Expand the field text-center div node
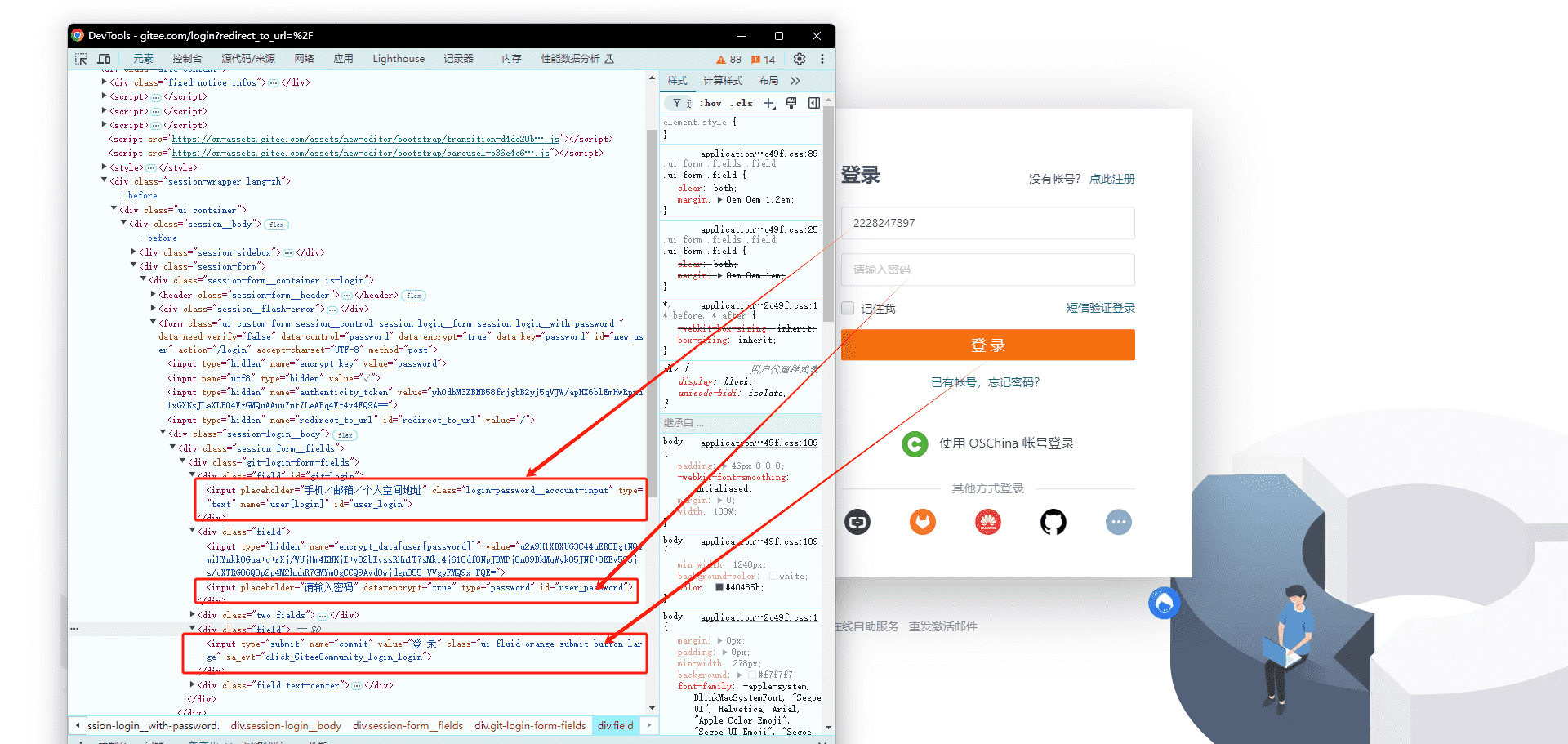The image size is (1568, 744). (193, 684)
